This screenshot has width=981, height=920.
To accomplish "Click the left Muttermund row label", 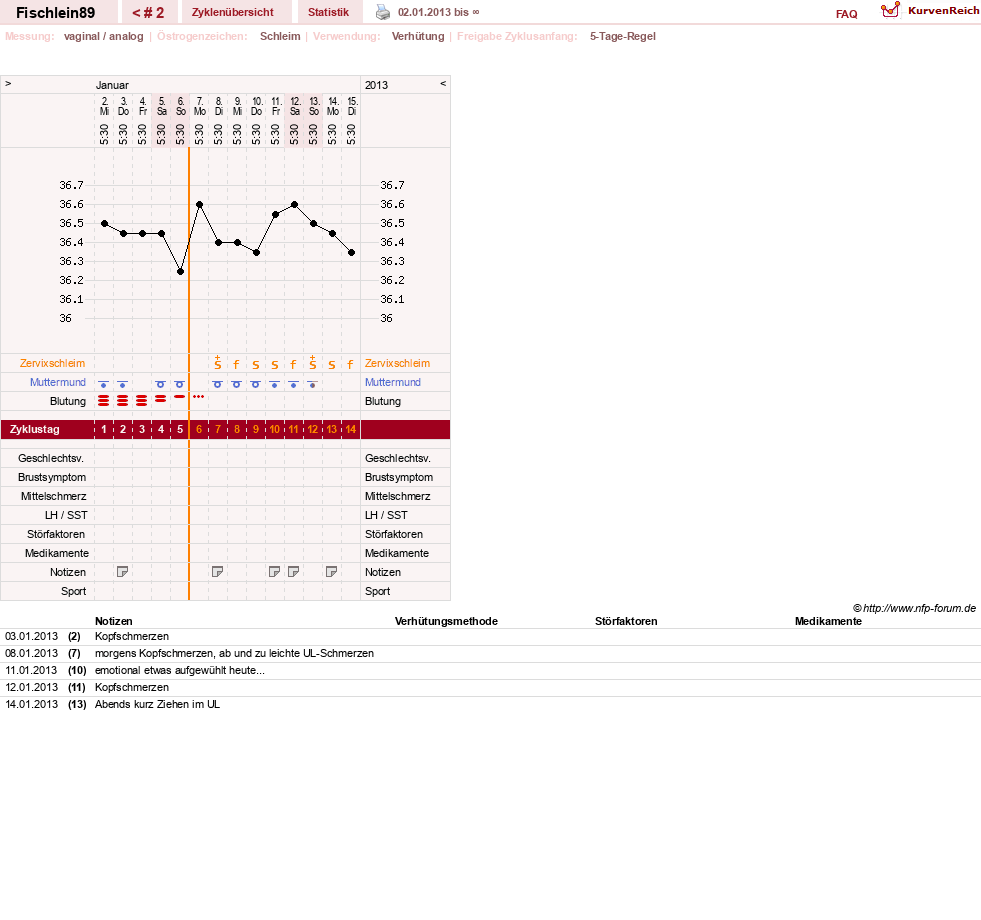I will (x=58, y=382).
